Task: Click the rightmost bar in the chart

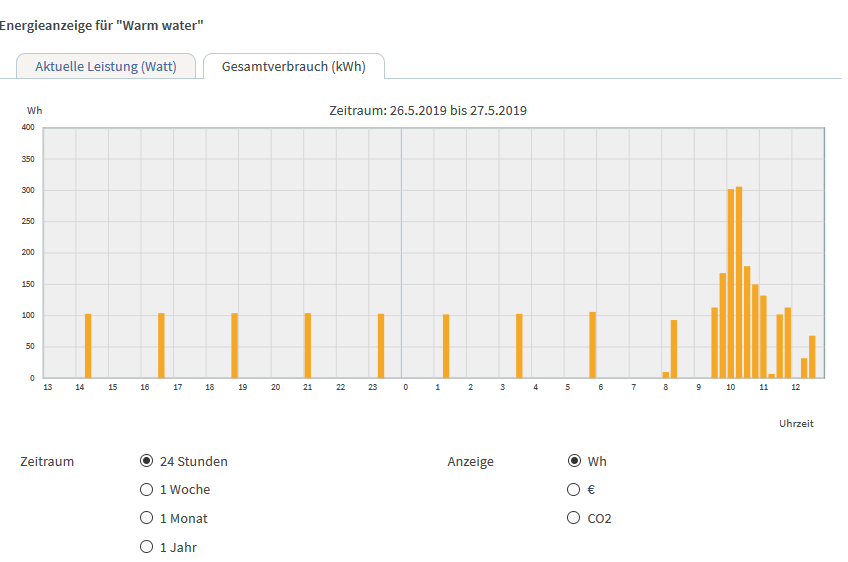Action: tap(812, 357)
